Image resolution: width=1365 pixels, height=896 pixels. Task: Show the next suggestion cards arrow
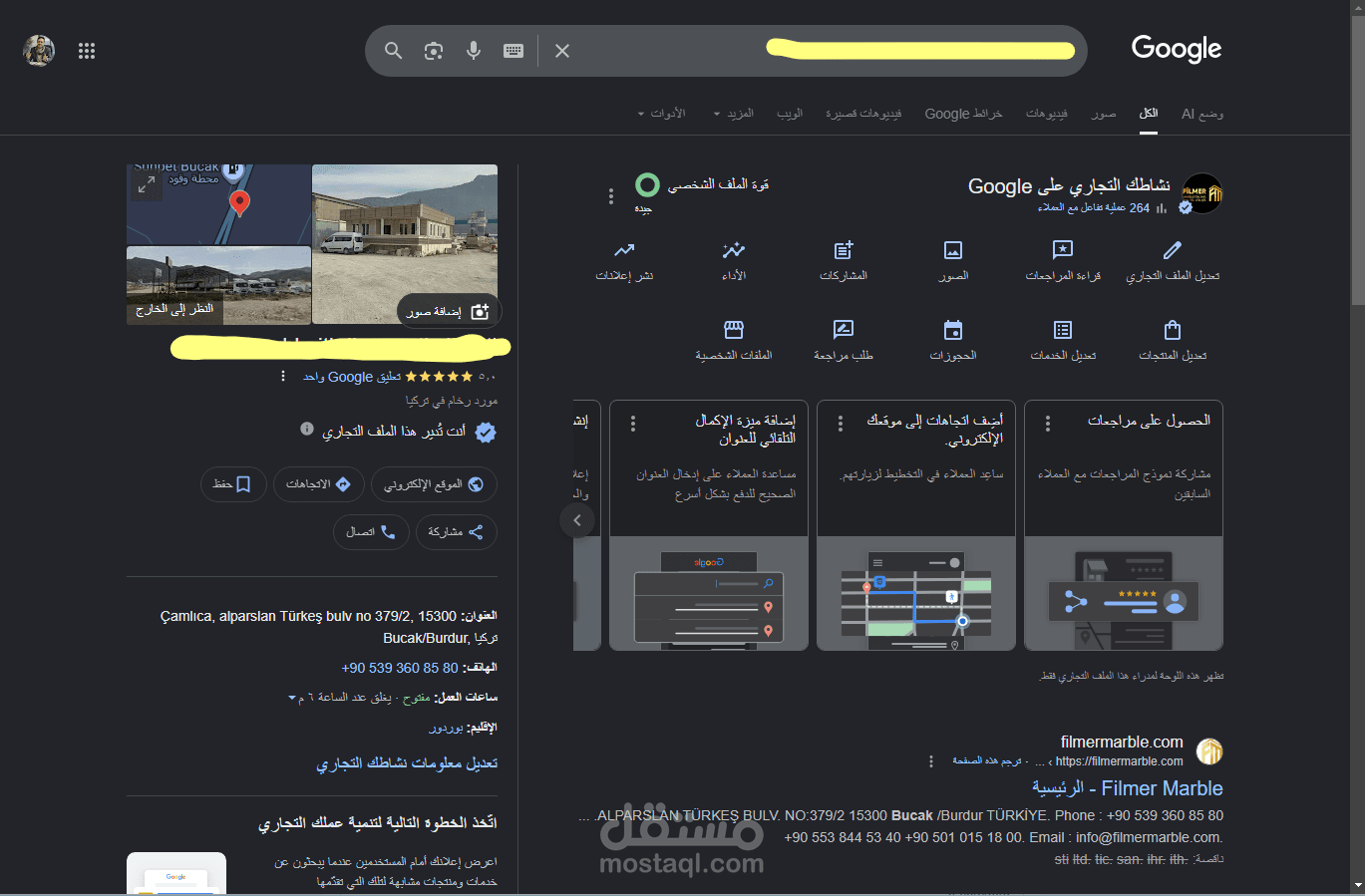point(577,520)
